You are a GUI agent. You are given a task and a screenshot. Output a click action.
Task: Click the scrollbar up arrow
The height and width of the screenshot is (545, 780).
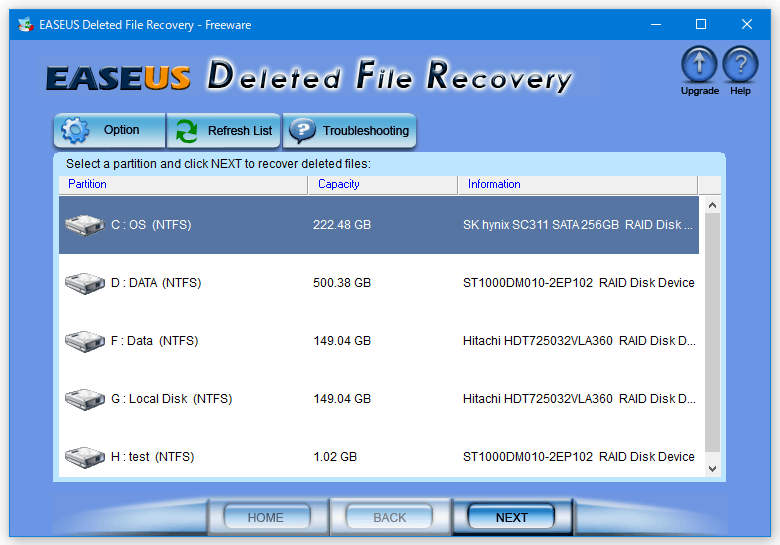click(712, 205)
